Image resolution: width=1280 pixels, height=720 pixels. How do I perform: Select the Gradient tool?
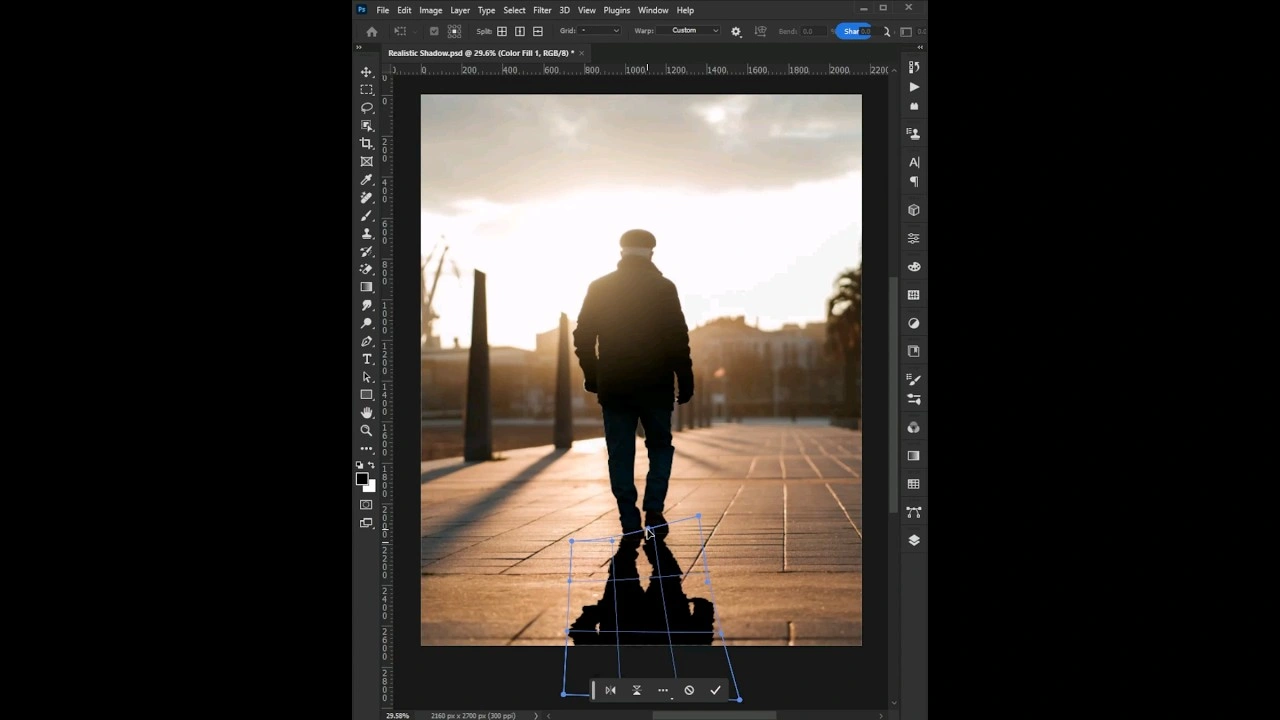tap(366, 287)
